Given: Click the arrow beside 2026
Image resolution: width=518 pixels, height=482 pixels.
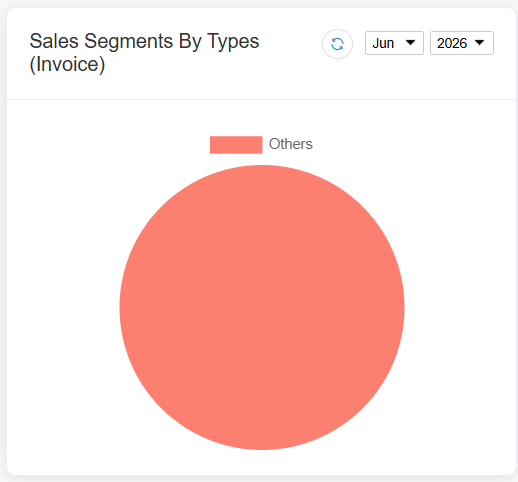Looking at the screenshot, I should [480, 42].
